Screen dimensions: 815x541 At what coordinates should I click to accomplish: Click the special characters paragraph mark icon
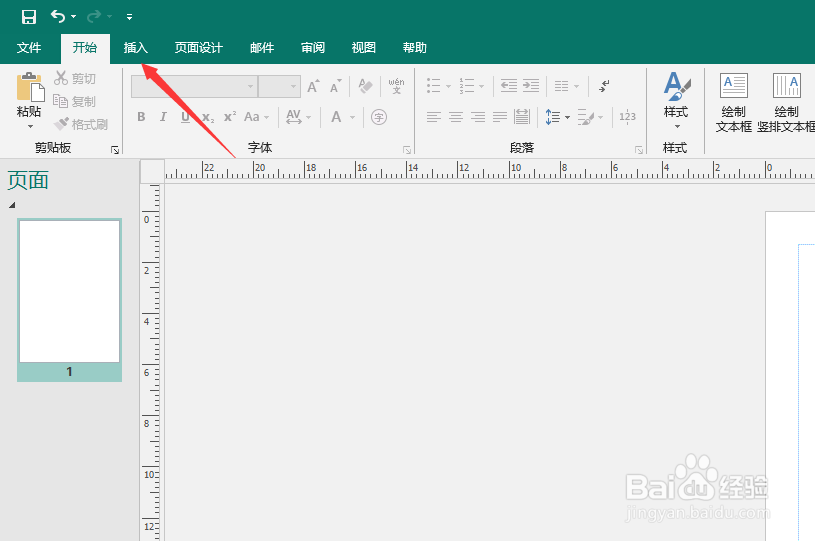[x=604, y=86]
